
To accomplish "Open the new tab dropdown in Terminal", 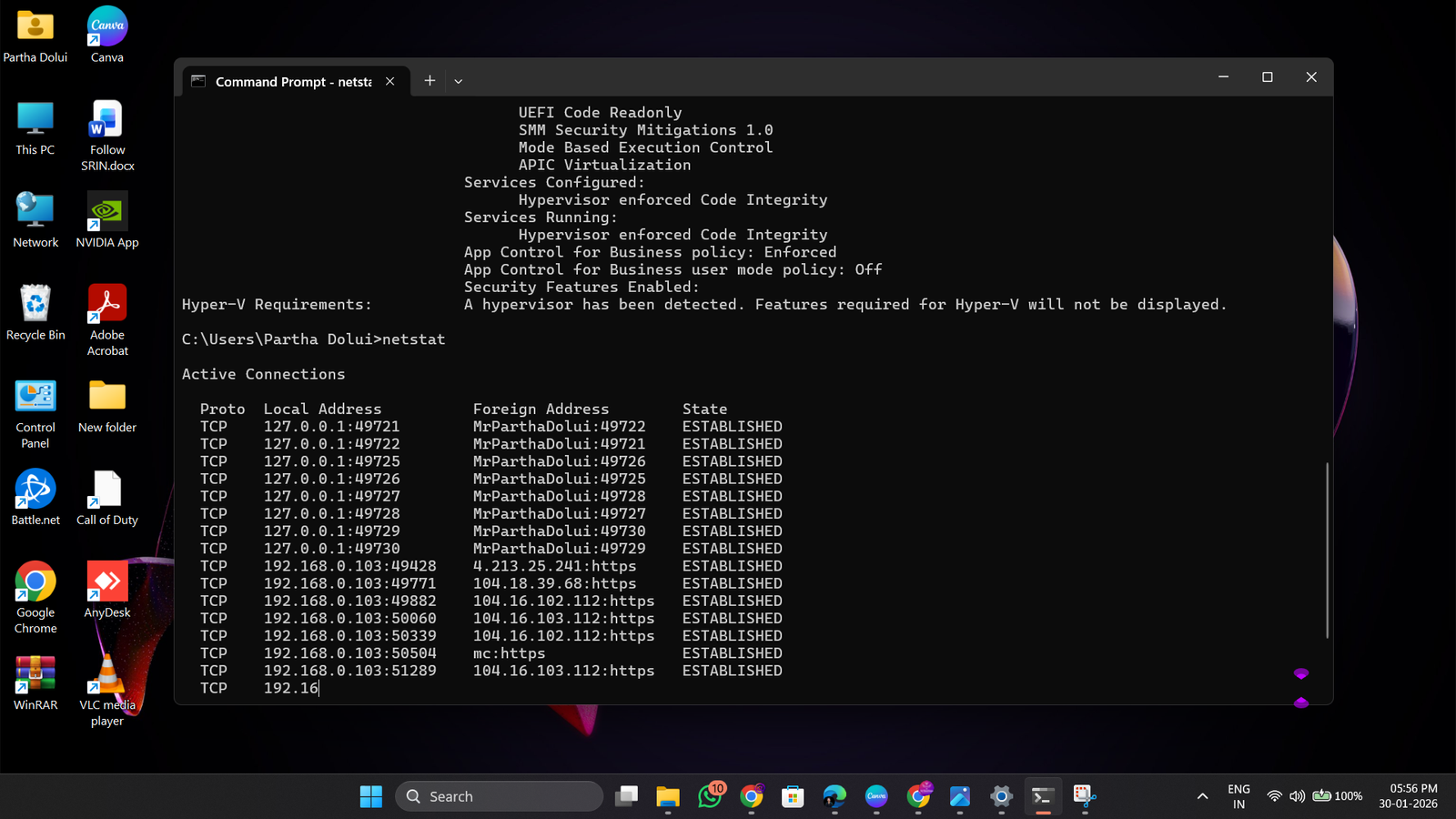I will point(458,80).
